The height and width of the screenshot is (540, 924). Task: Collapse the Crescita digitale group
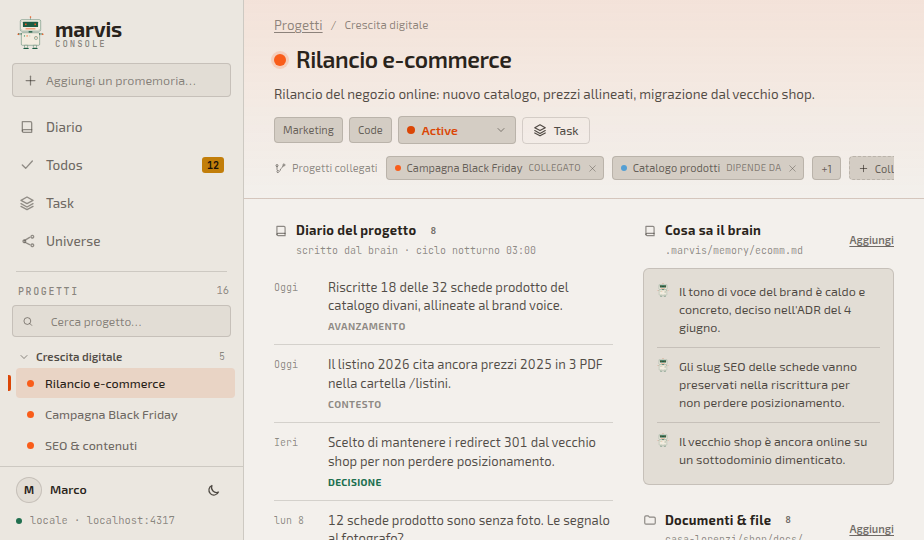pyautogui.click(x=24, y=357)
